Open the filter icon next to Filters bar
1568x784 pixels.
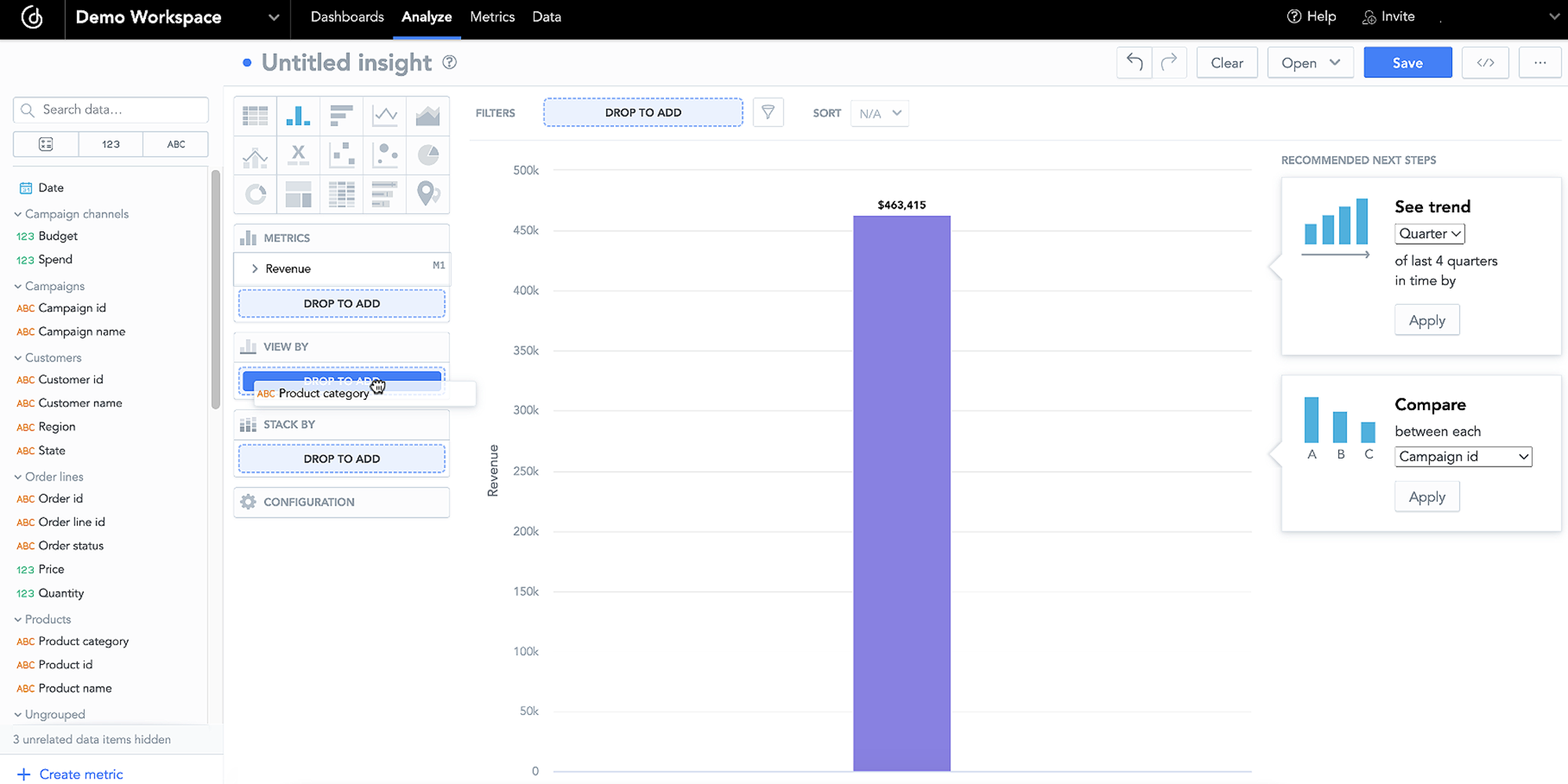click(x=768, y=112)
